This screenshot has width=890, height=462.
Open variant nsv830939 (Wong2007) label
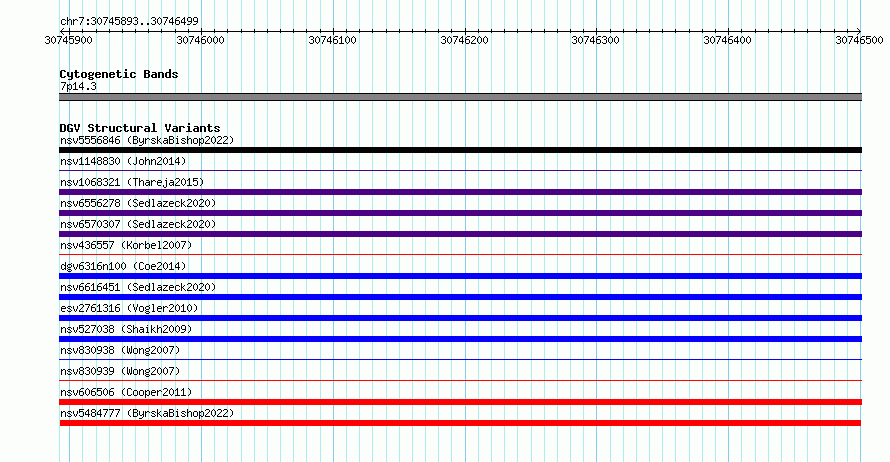120,371
